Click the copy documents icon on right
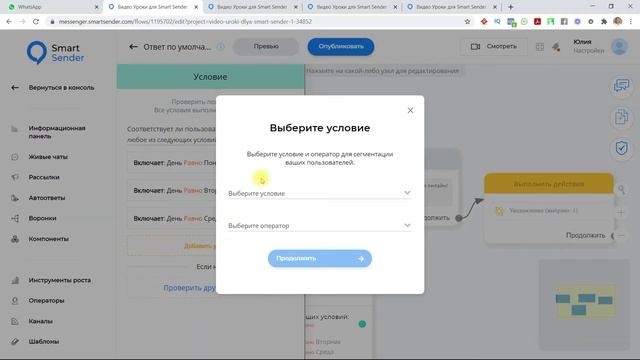 pyautogui.click(x=621, y=117)
